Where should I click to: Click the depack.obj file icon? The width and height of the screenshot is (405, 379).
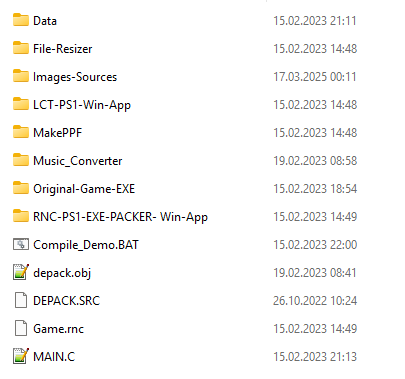tap(21, 272)
